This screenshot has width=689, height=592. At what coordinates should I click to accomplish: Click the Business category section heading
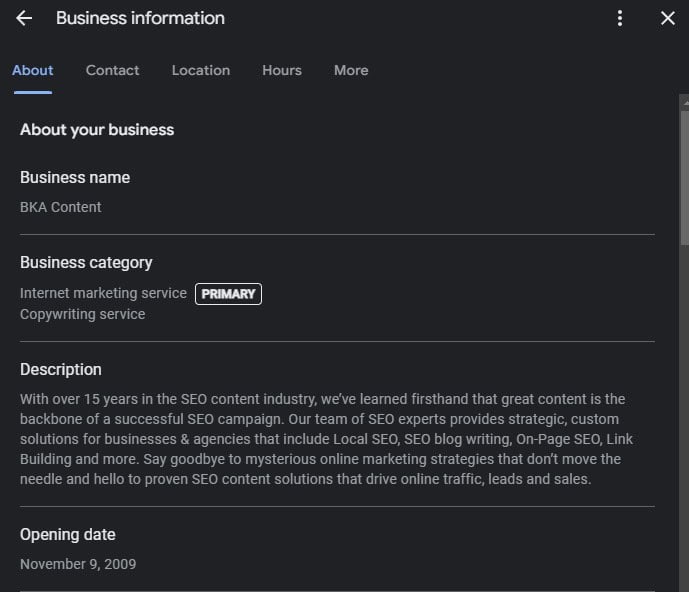pos(86,262)
